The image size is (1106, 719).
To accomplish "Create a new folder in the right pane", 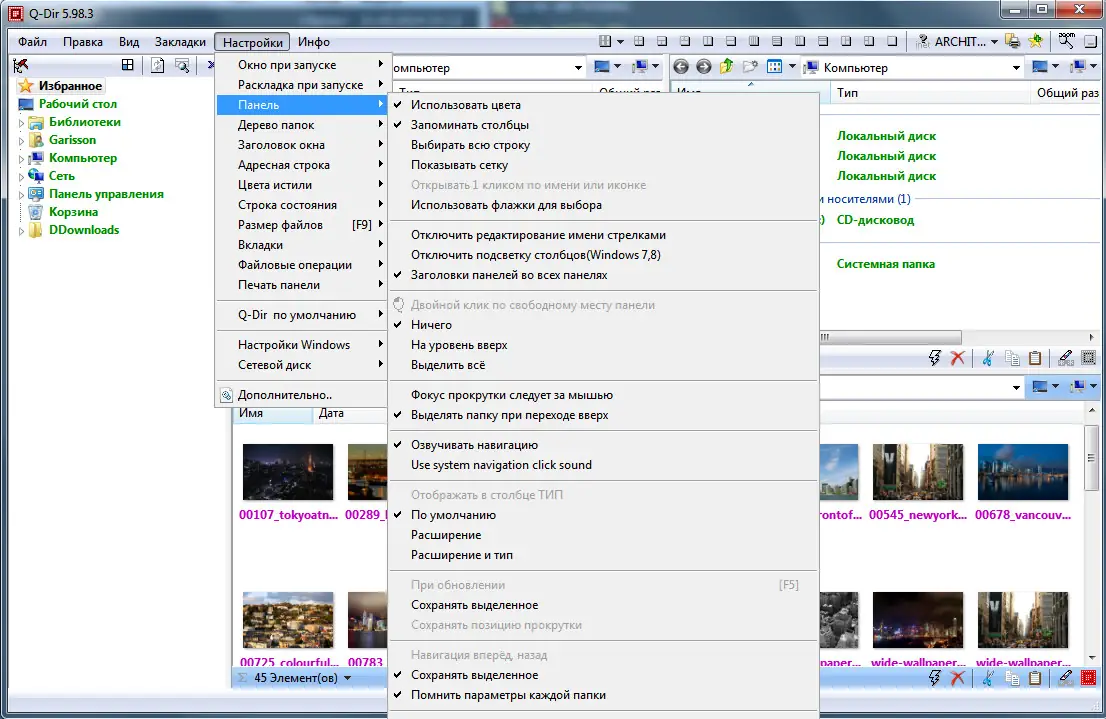I will [750, 67].
